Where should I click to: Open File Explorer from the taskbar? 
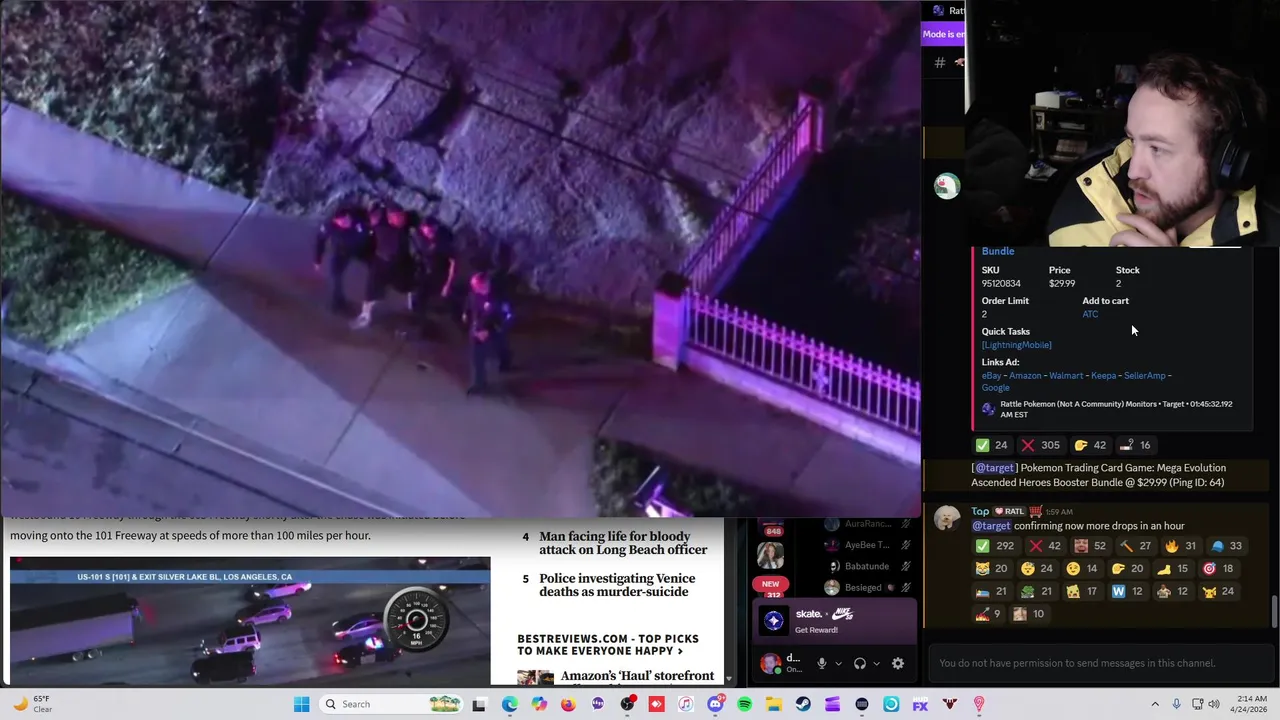click(774, 704)
